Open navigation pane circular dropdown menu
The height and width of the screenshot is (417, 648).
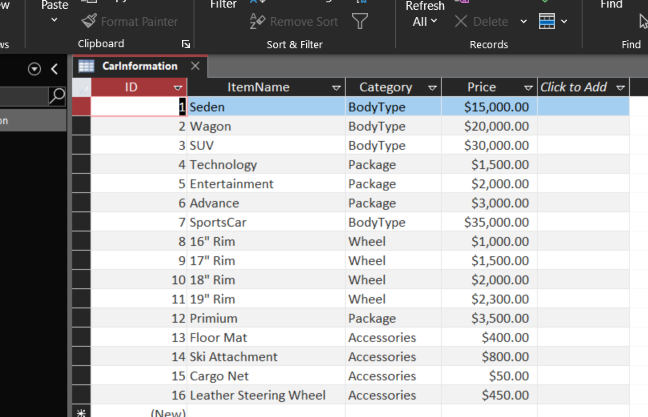tap(34, 69)
